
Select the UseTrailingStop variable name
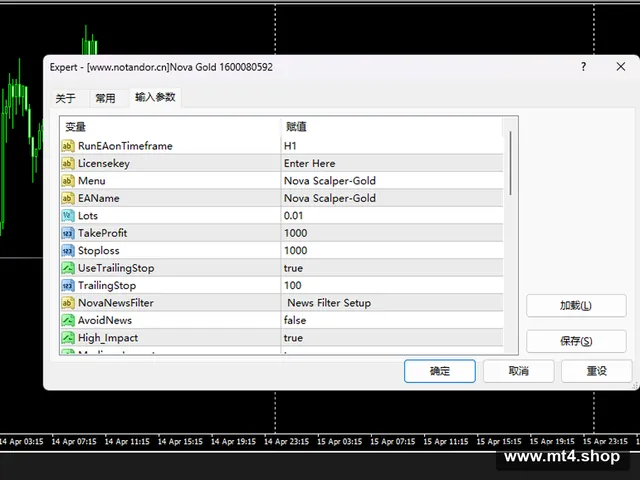(x=116, y=268)
